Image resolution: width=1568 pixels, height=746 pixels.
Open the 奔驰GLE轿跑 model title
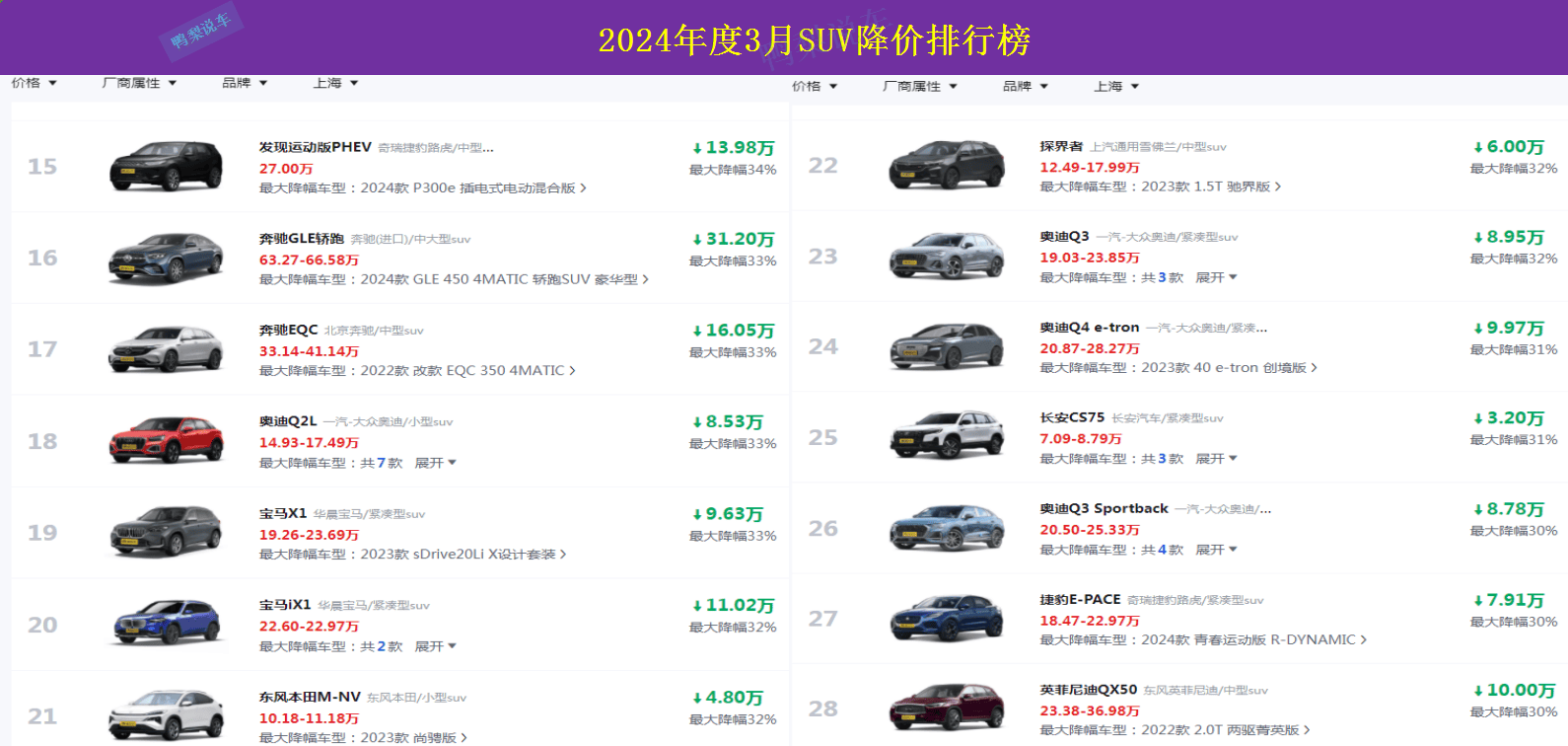(302, 239)
